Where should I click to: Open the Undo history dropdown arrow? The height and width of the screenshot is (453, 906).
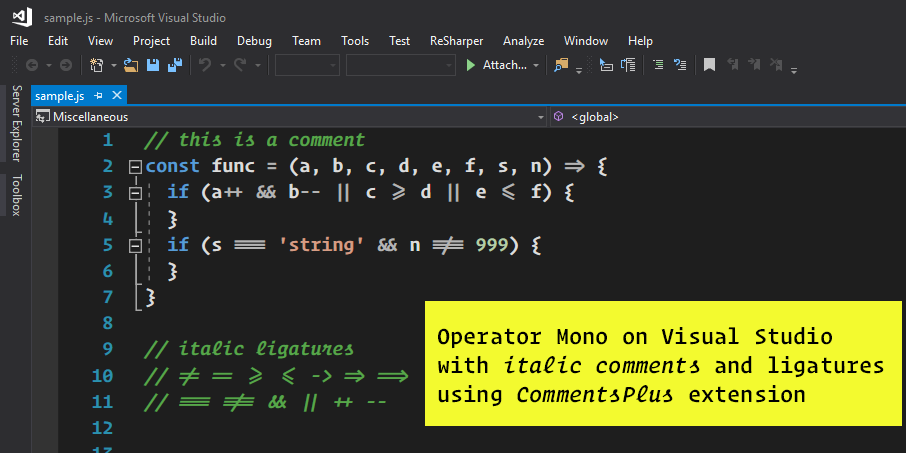click(222, 66)
